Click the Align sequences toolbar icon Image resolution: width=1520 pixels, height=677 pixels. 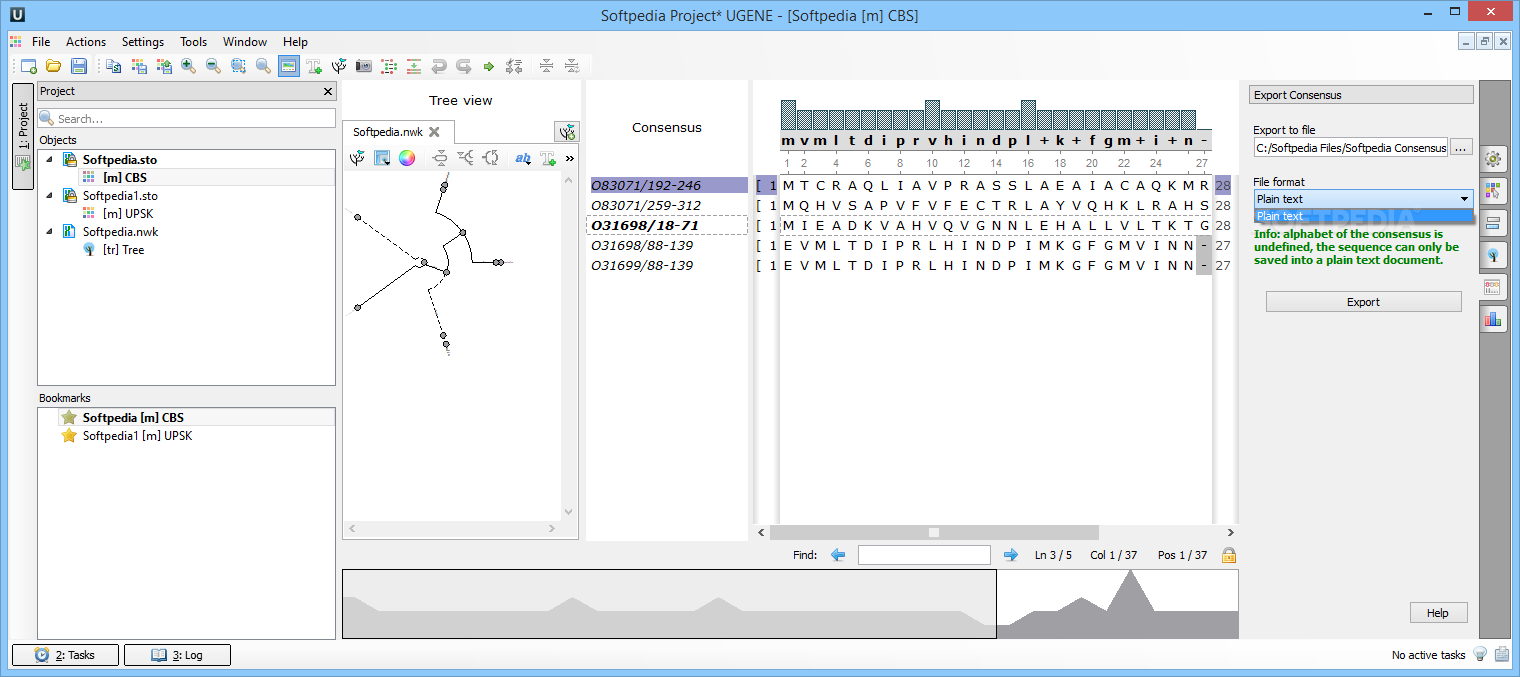514,66
